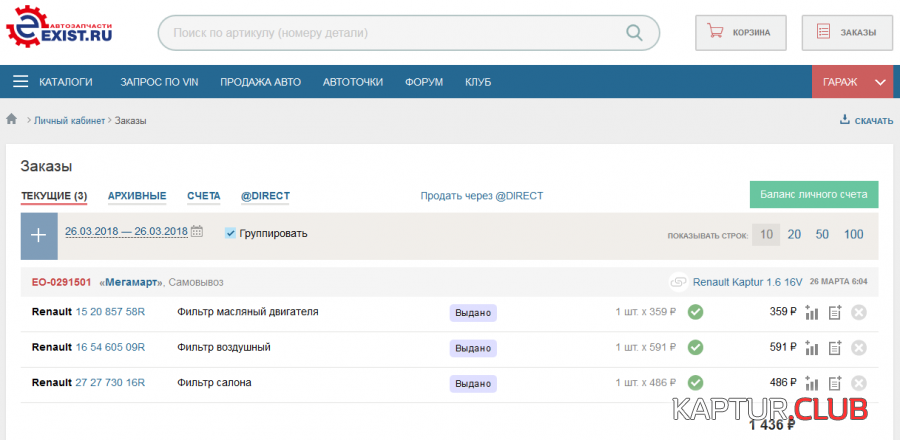900x440 pixels.
Task: Click the blue plus icon to expand filters
Action: [39, 236]
